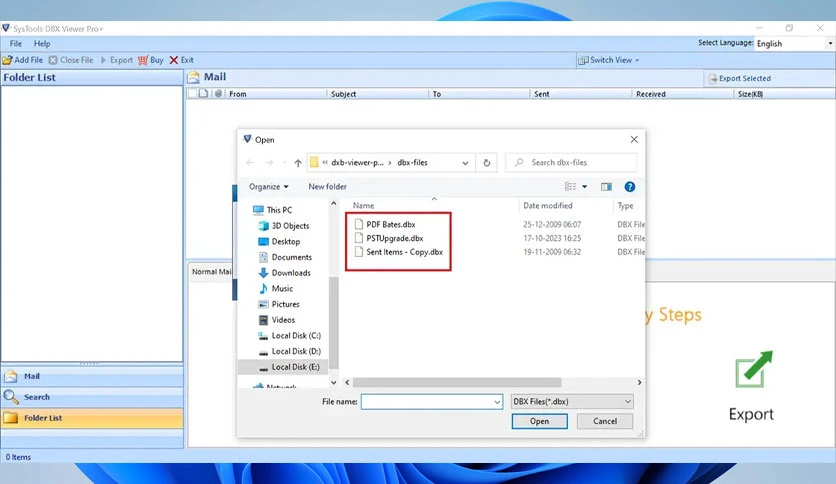Select the PDF Bates.dbx file
836x484 pixels.
[385, 224]
